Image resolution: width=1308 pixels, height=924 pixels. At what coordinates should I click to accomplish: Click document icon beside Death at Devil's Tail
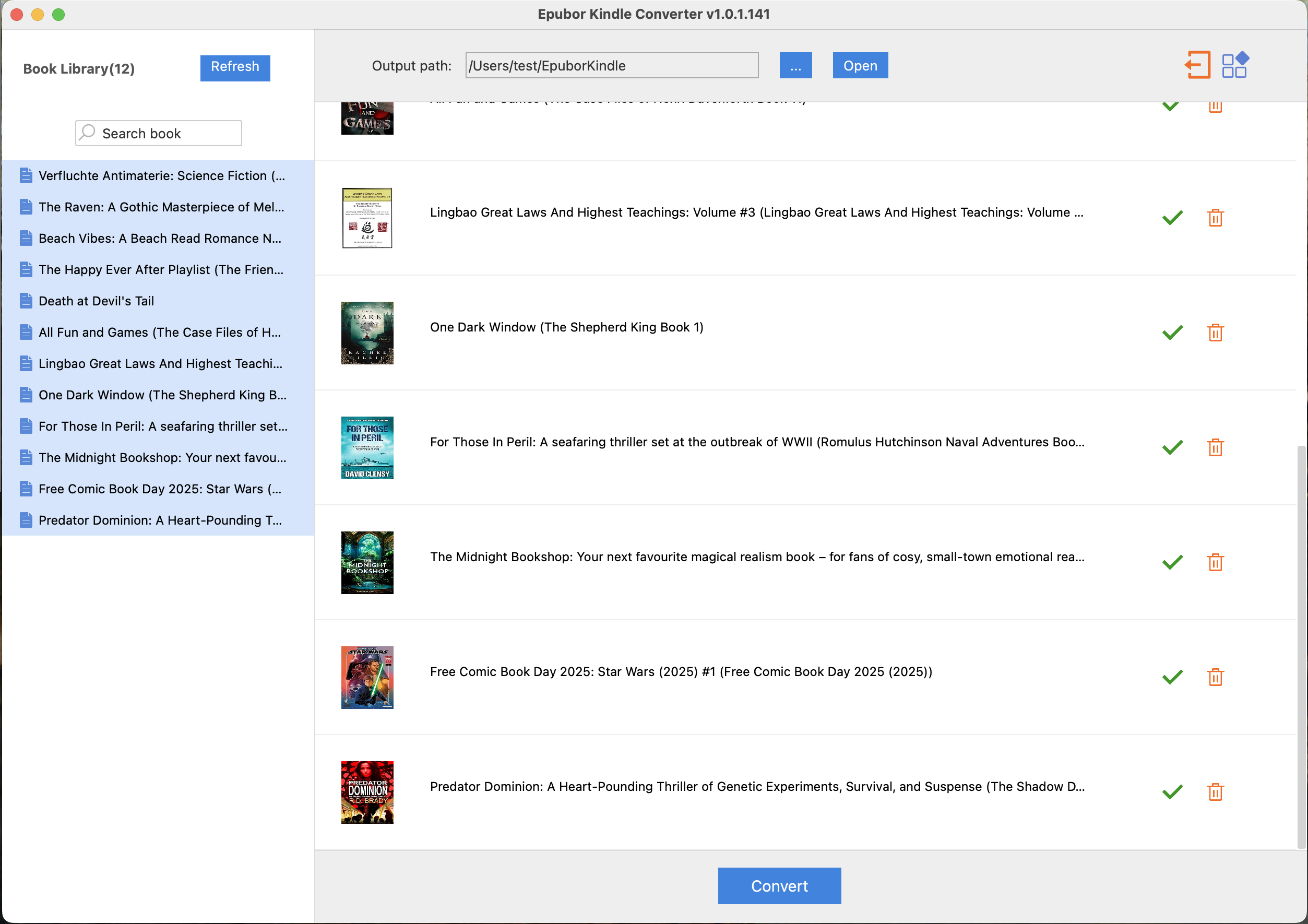click(26, 301)
